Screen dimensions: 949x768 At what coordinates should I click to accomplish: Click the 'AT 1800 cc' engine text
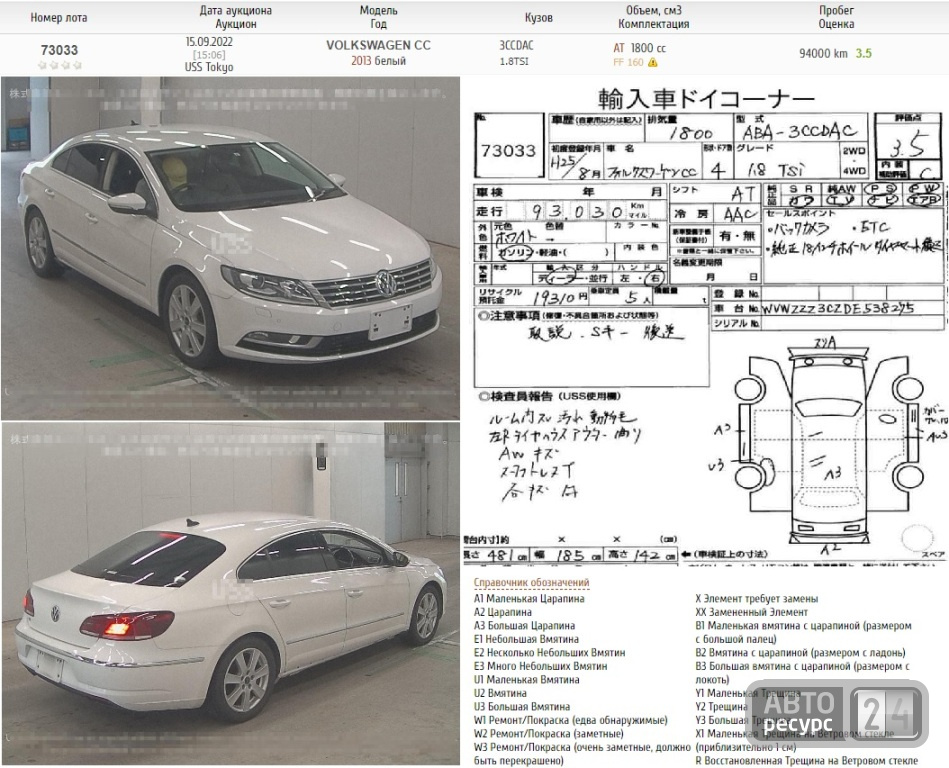click(639, 48)
